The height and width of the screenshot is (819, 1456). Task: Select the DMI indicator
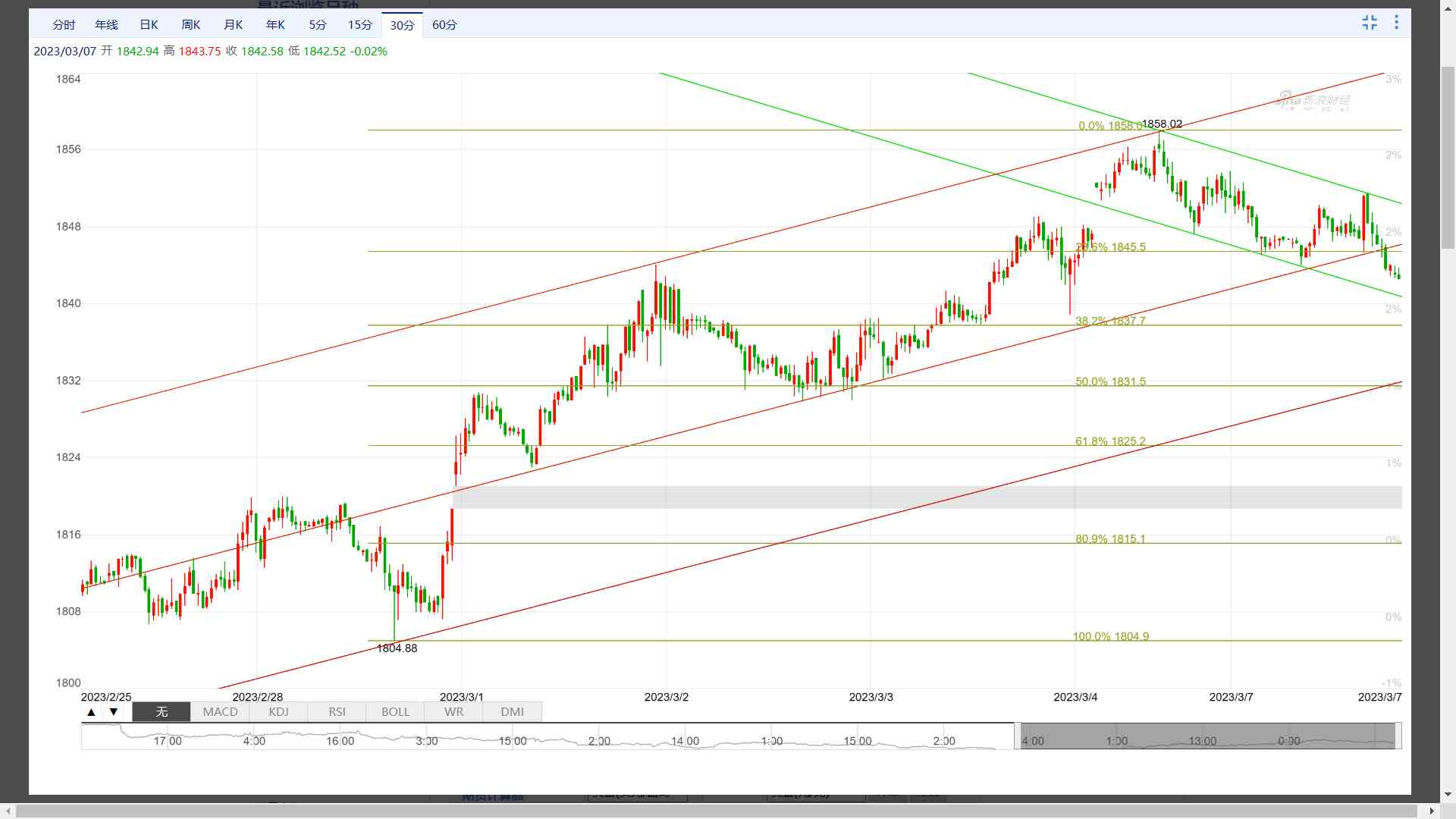(512, 712)
